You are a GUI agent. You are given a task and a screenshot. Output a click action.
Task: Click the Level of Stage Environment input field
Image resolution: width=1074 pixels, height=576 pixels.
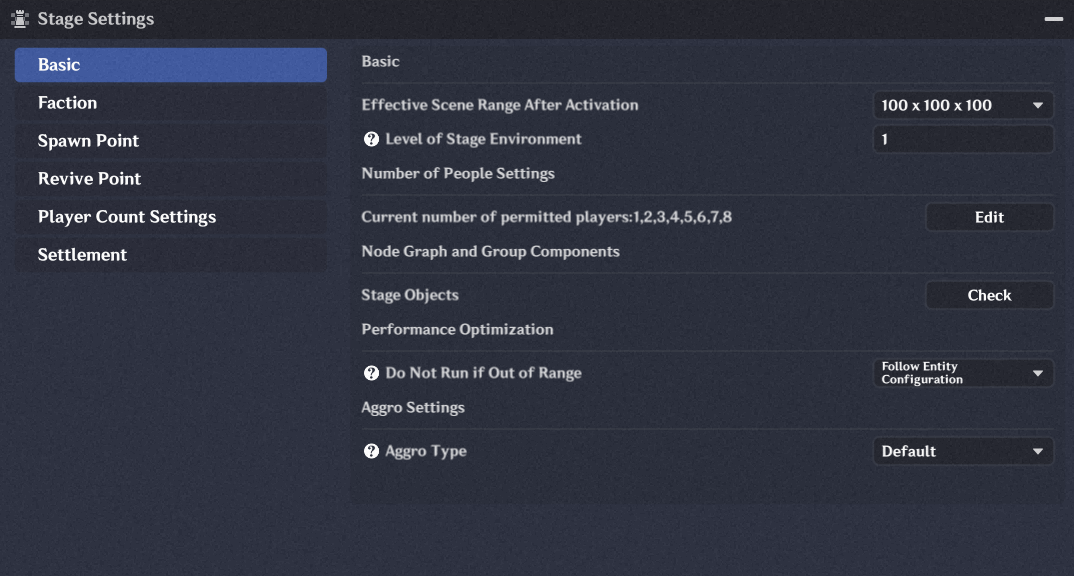(x=963, y=139)
